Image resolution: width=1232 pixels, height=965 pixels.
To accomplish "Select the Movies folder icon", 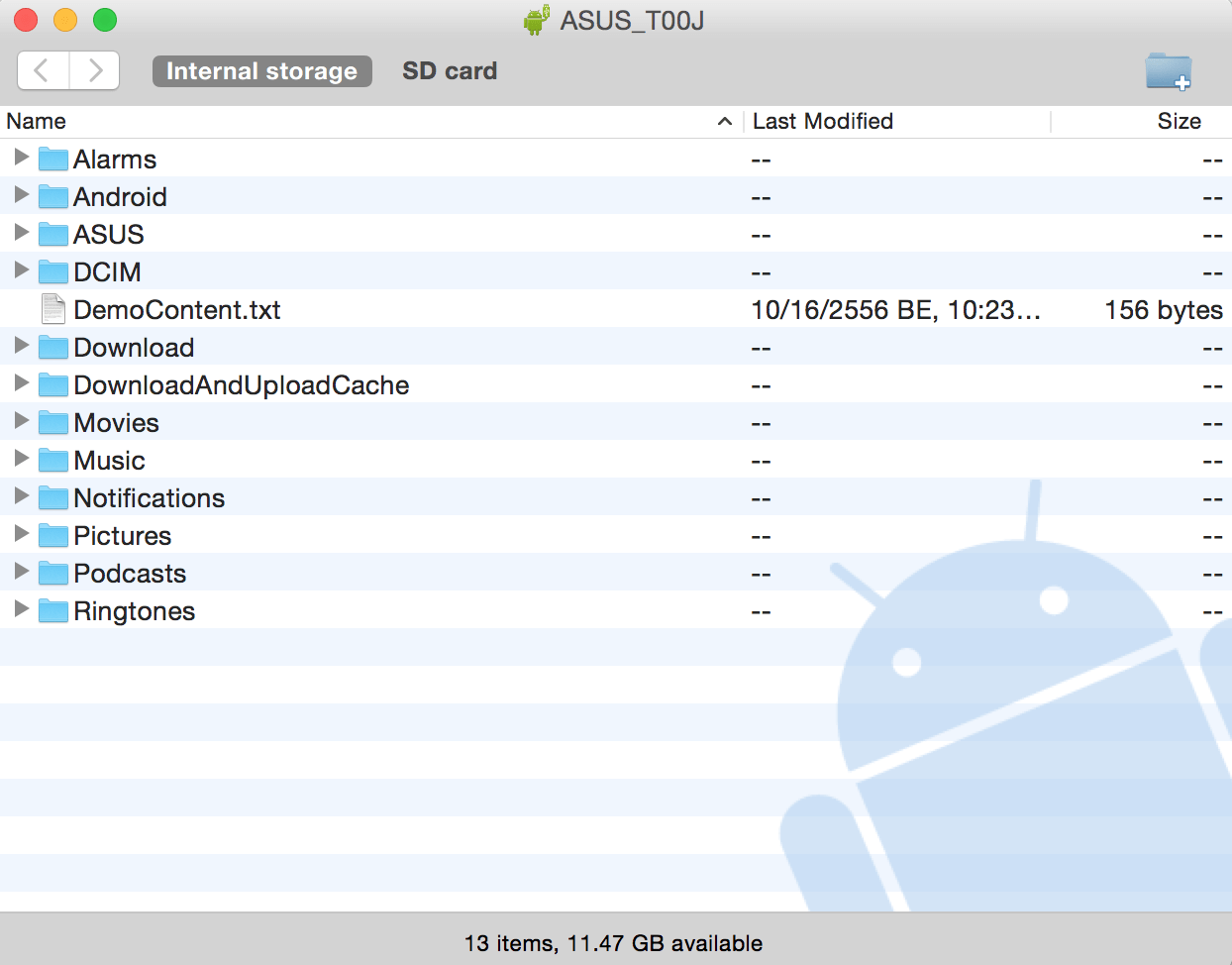I will 53,422.
